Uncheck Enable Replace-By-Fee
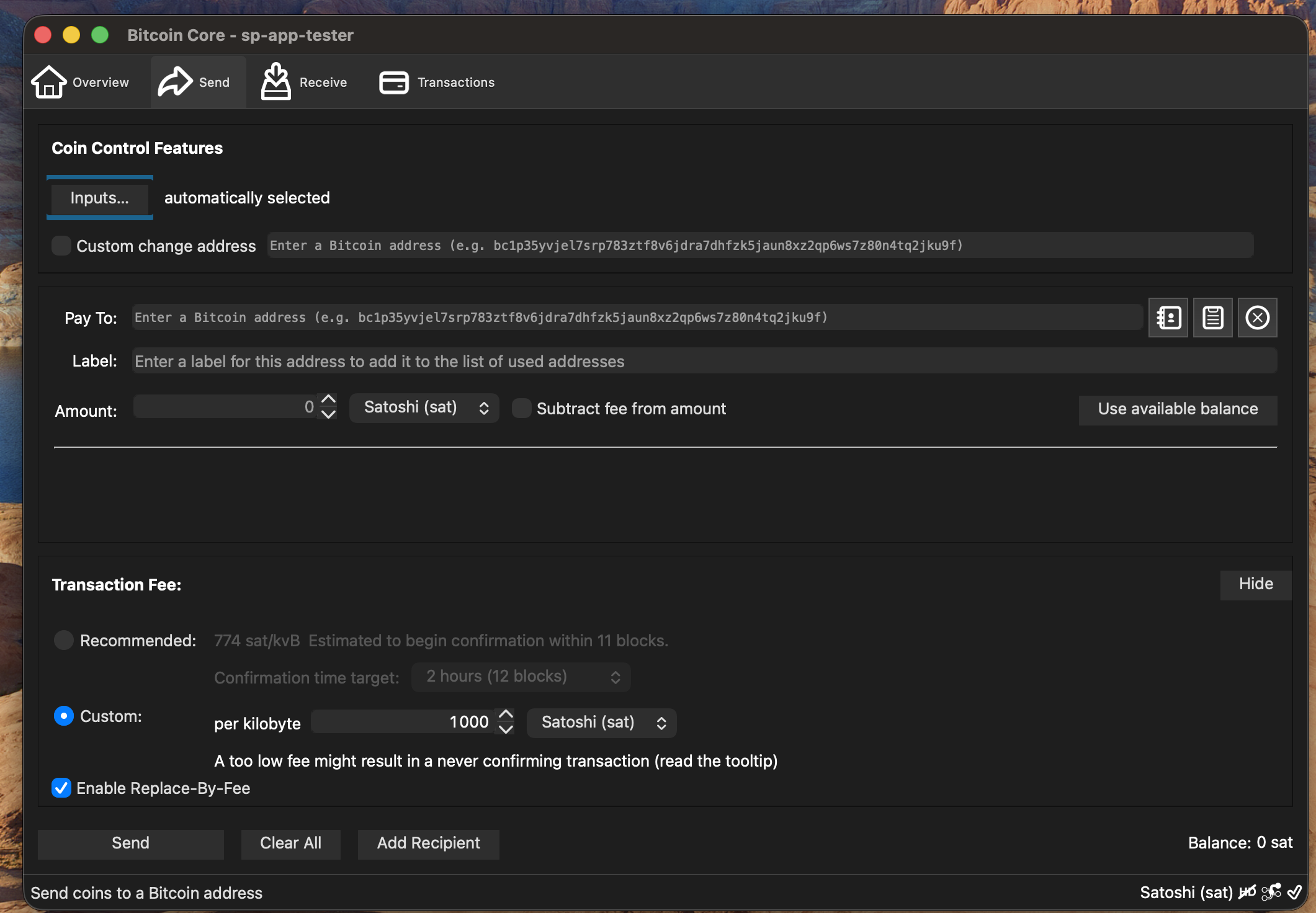This screenshot has width=1316, height=913. (x=61, y=788)
